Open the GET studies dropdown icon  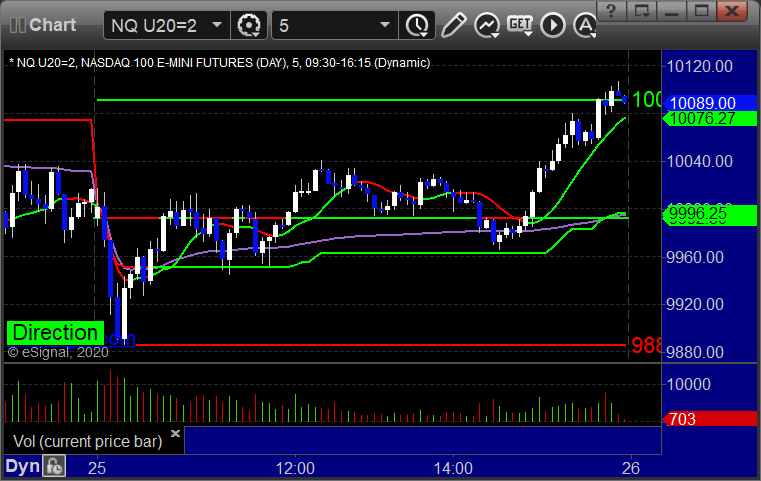[x=520, y=25]
